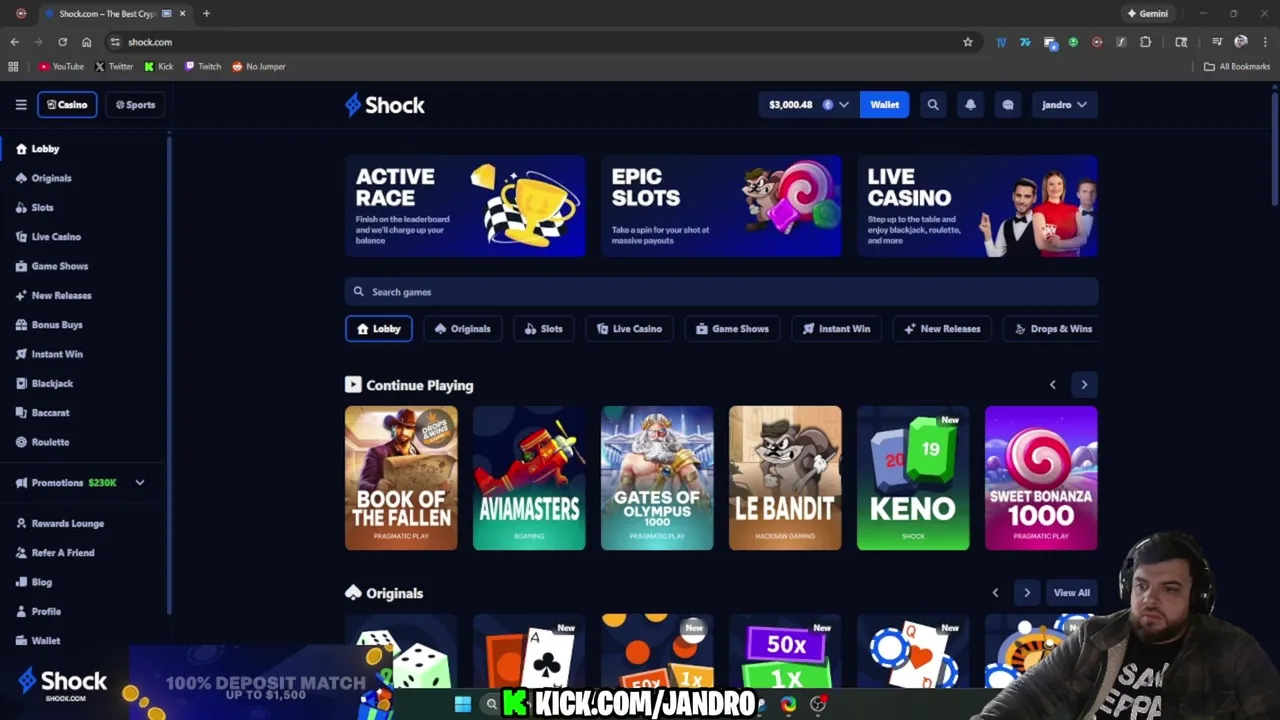Show next Originals games
Viewport: 1280px width, 720px height.
[1027, 593]
